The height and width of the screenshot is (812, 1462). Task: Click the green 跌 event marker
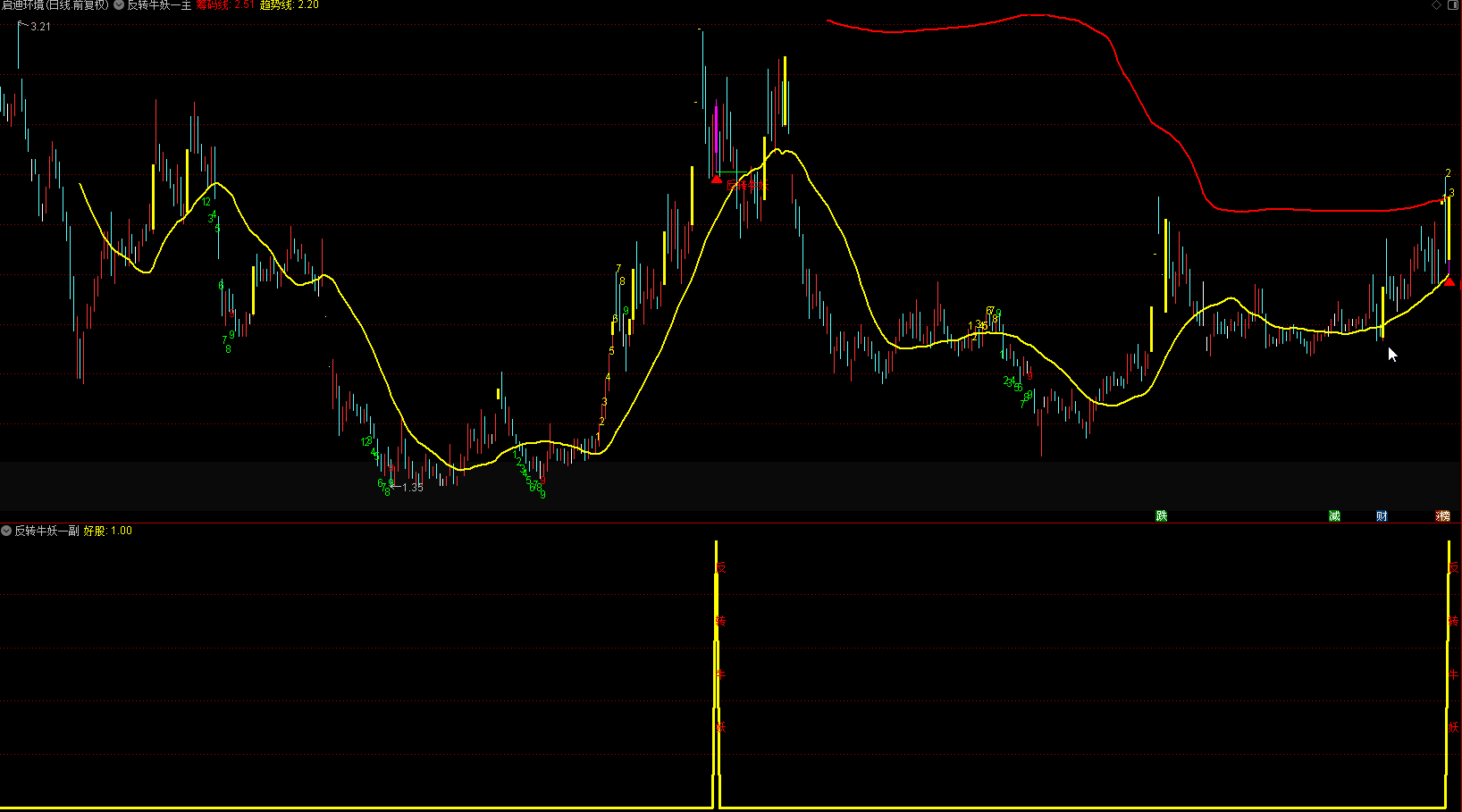pyautogui.click(x=1161, y=516)
